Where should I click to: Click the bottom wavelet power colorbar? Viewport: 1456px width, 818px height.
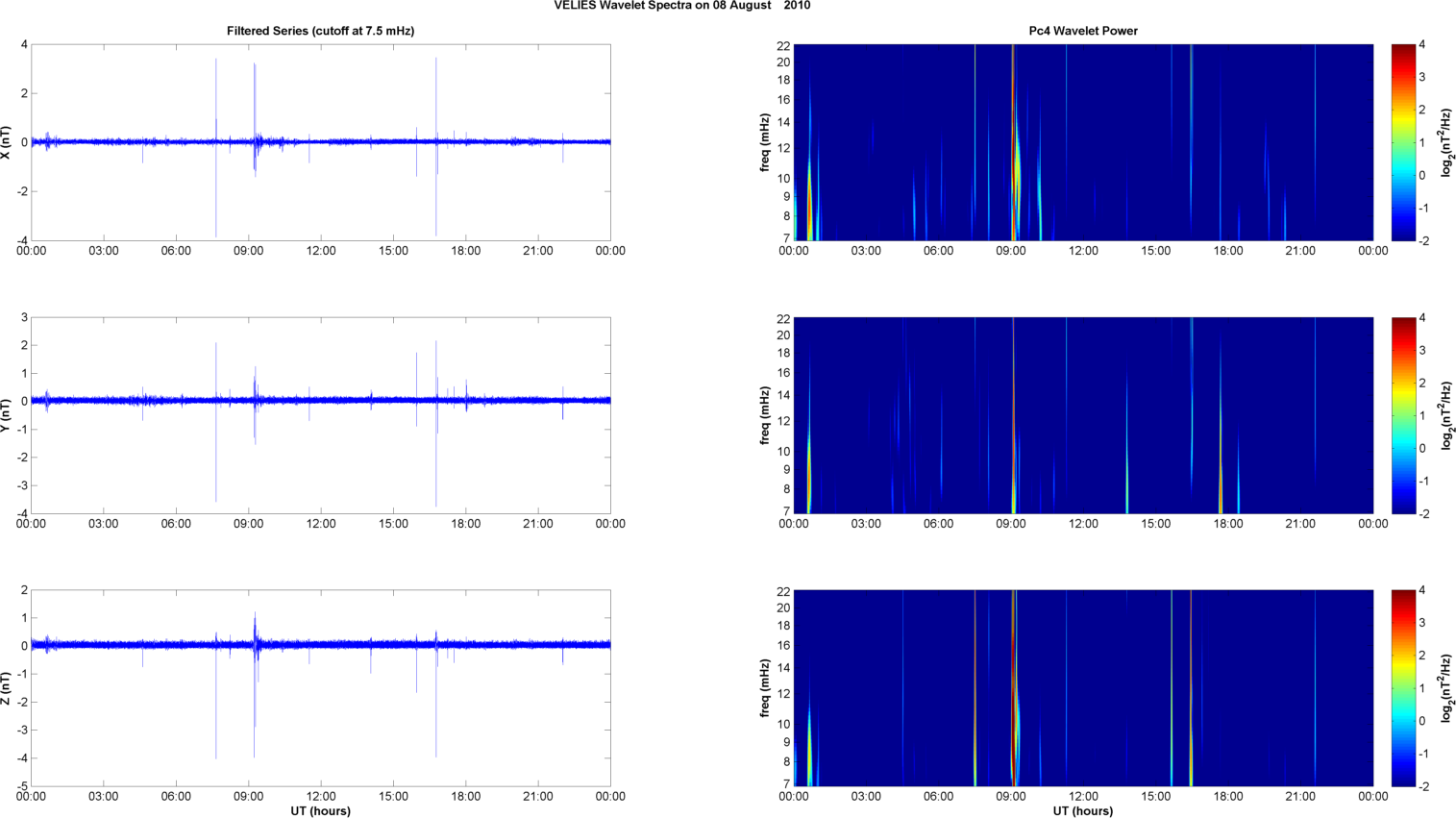(x=1403, y=688)
